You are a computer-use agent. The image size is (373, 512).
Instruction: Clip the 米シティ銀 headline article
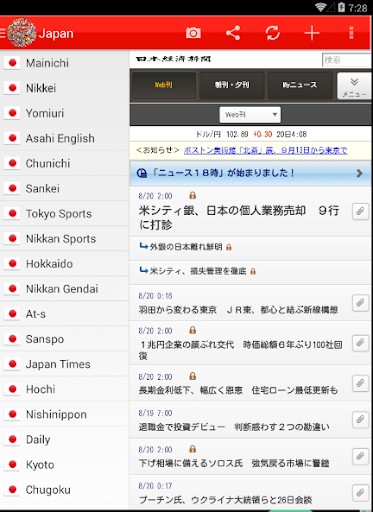[360, 211]
